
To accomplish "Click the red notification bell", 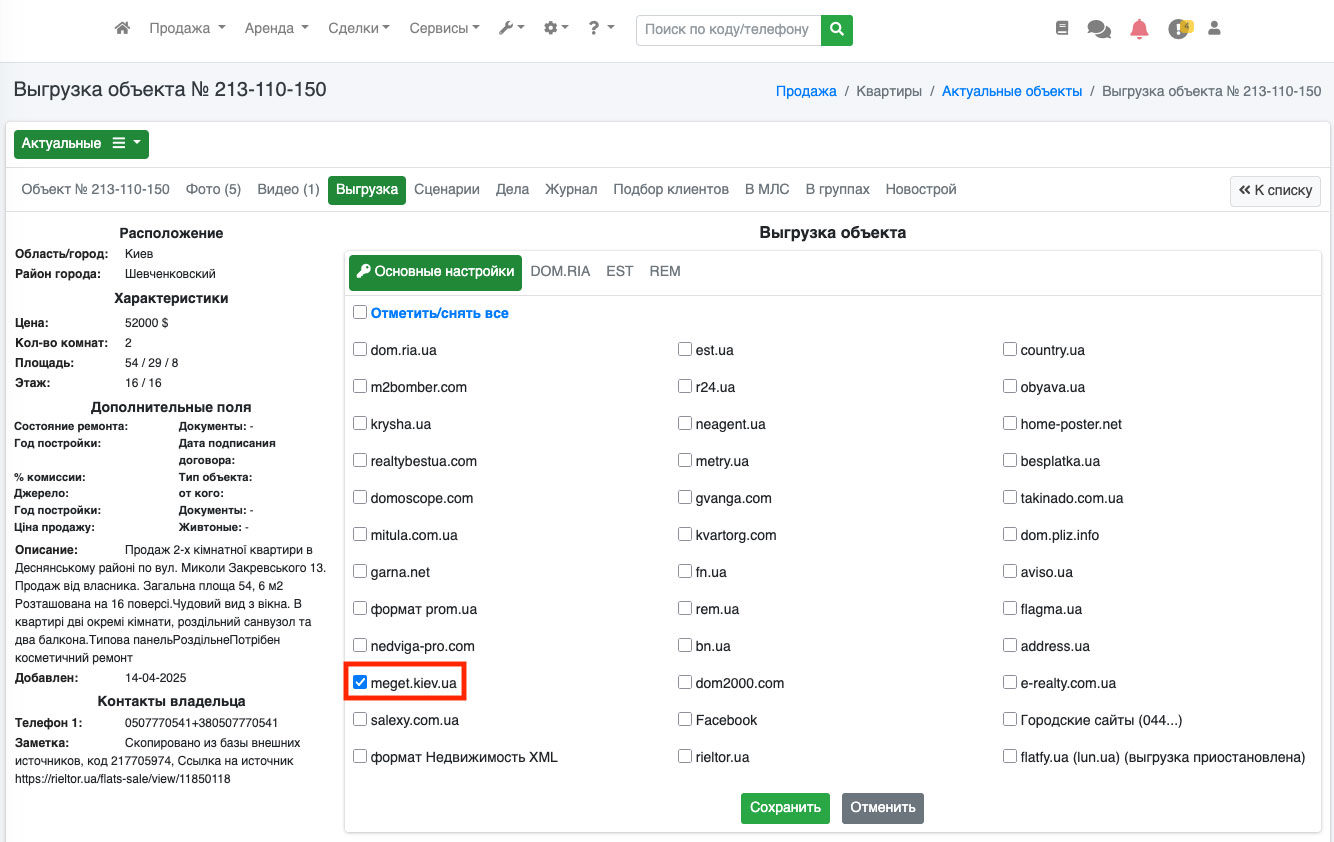I will [1139, 29].
